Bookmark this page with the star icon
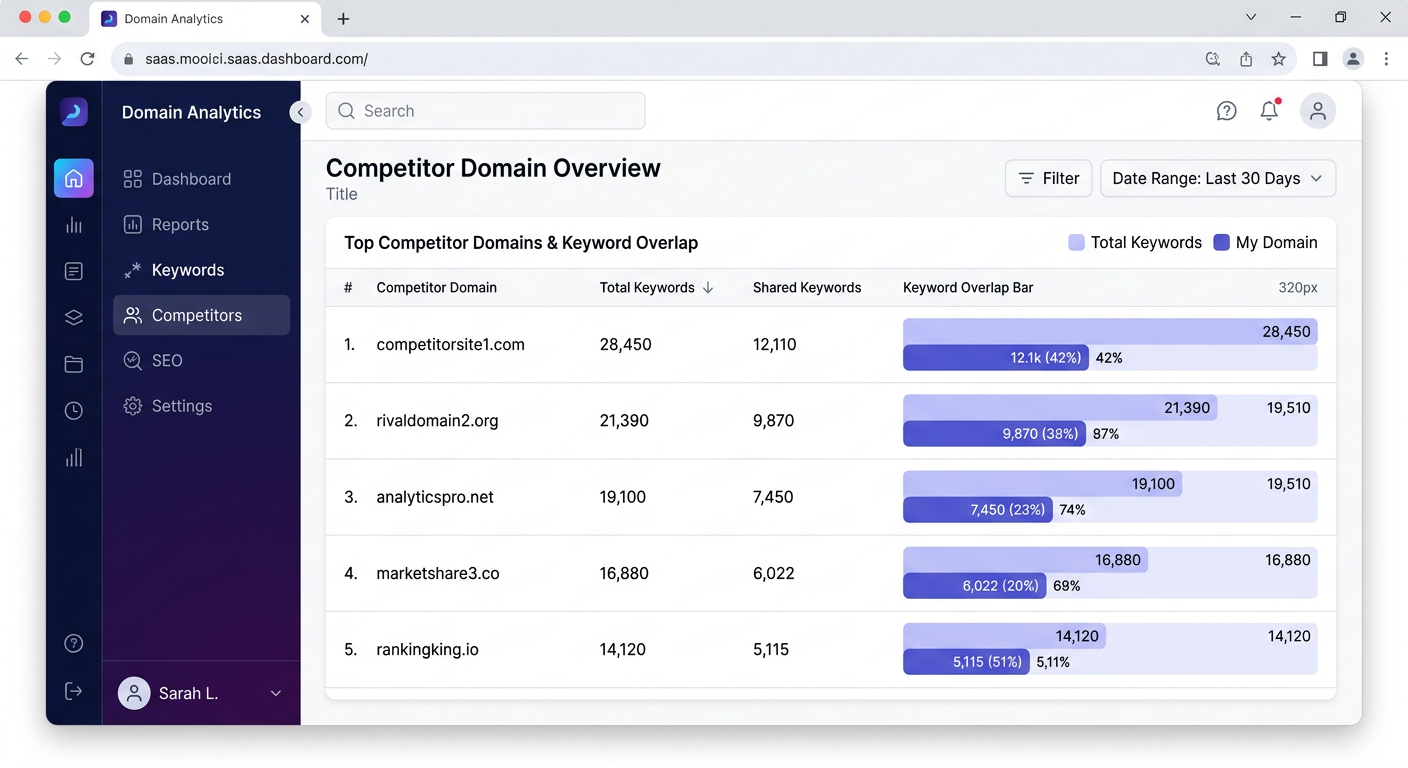The height and width of the screenshot is (768, 1408). [x=1278, y=59]
